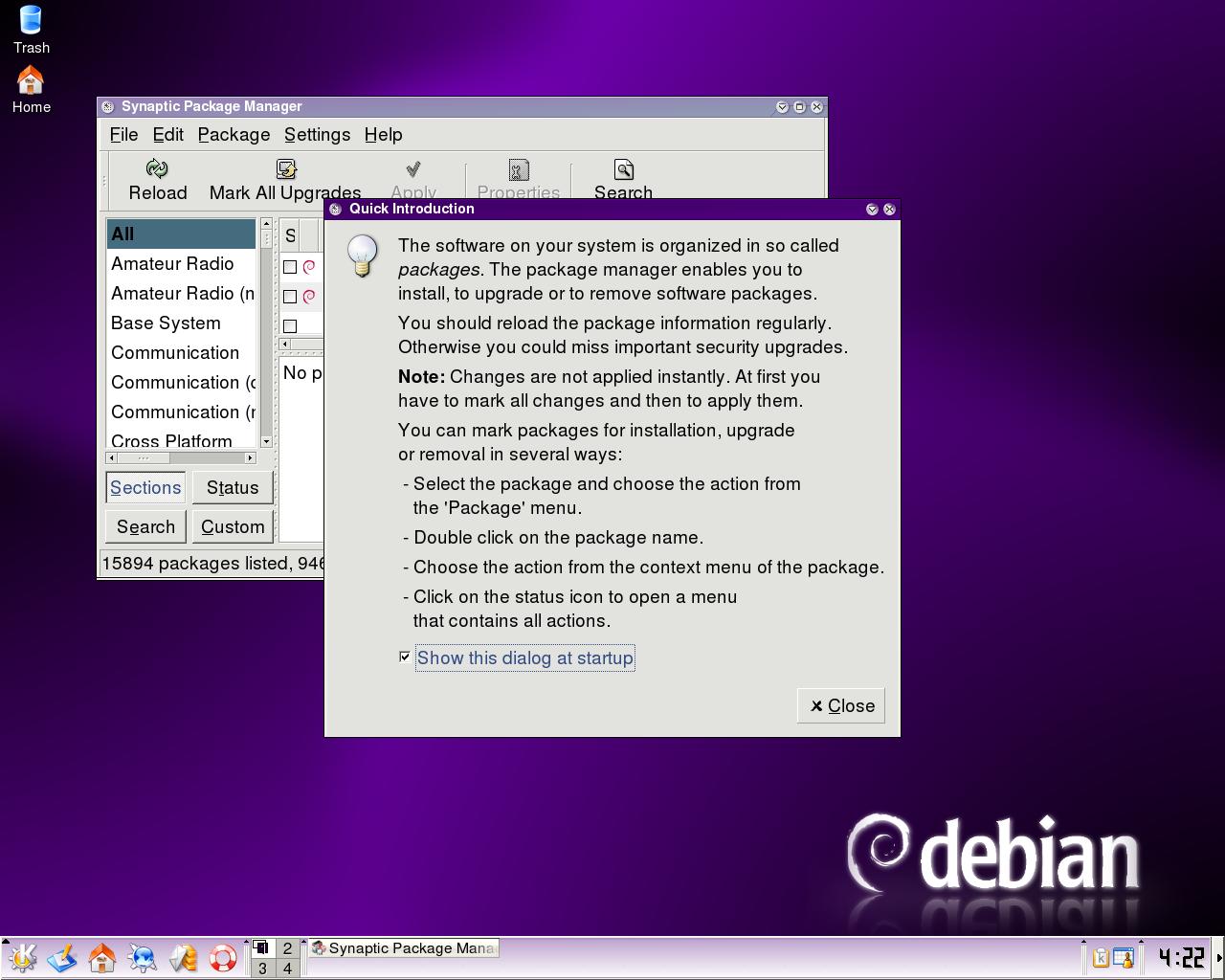Open the Klipper clipboard tray icon
1225x980 pixels.
[1101, 957]
